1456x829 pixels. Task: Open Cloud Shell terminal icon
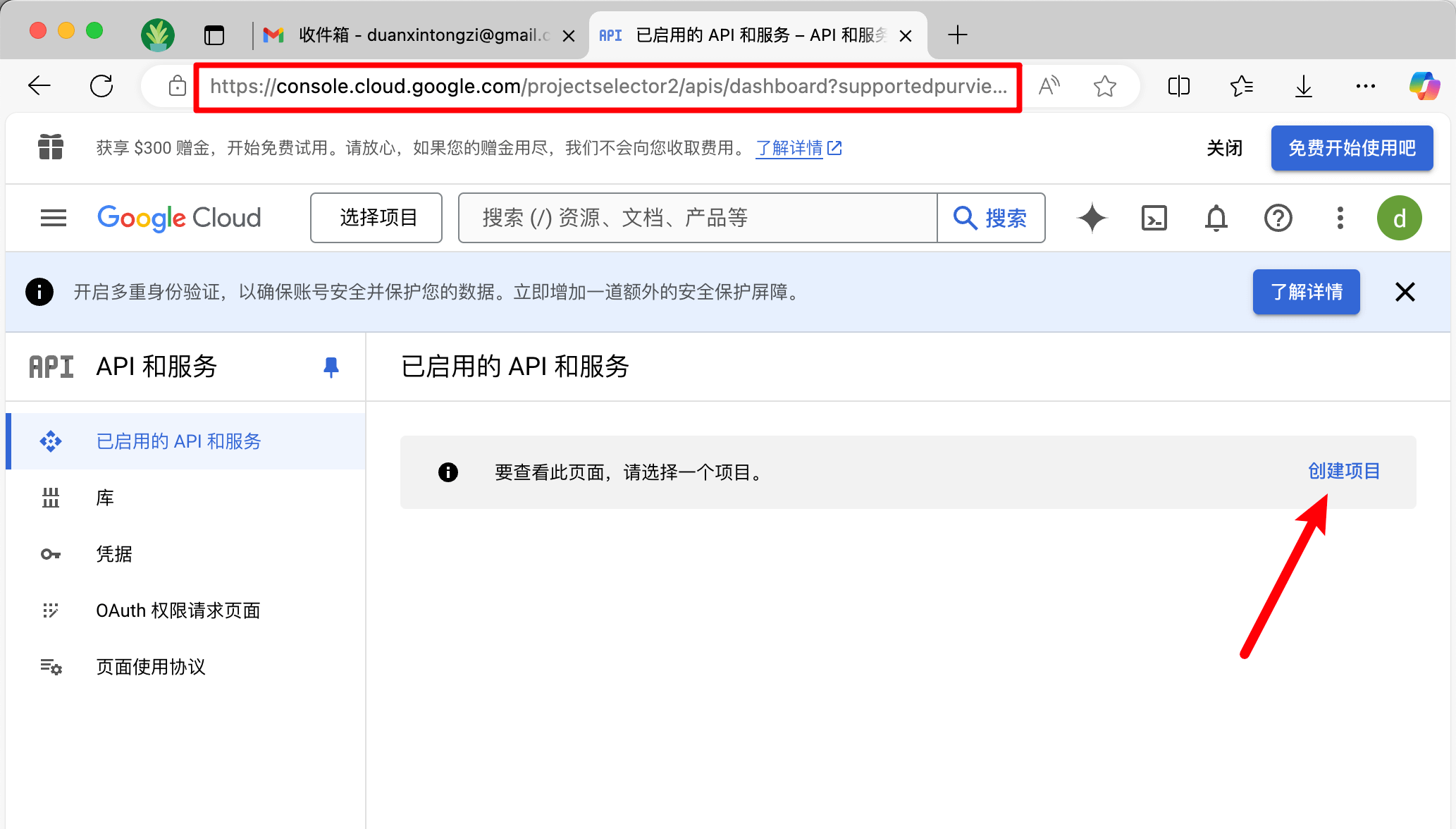(x=1154, y=219)
